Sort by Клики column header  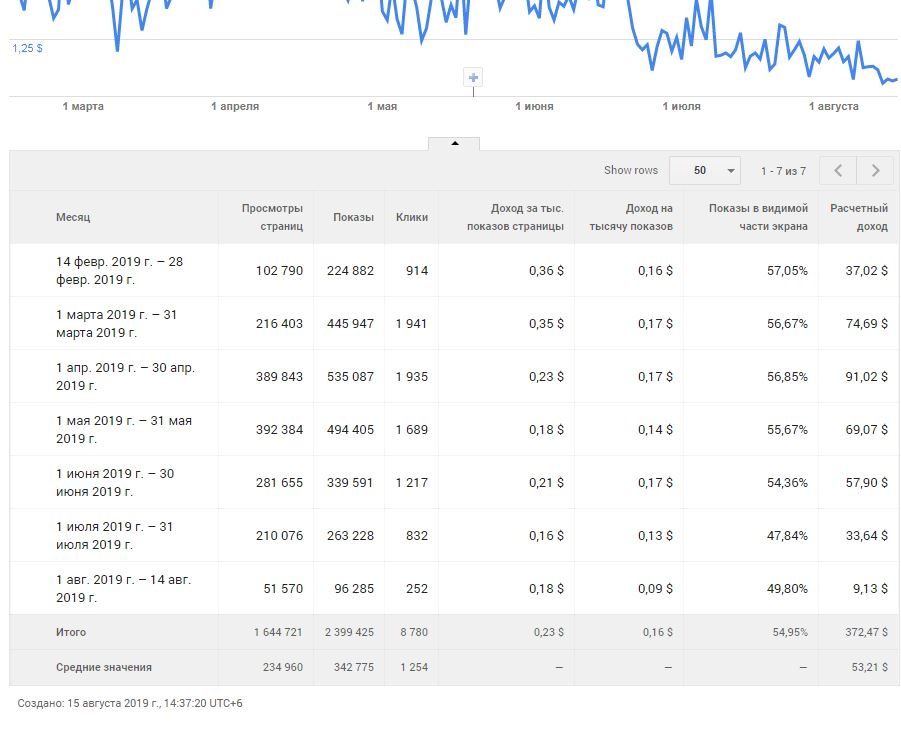tap(411, 217)
